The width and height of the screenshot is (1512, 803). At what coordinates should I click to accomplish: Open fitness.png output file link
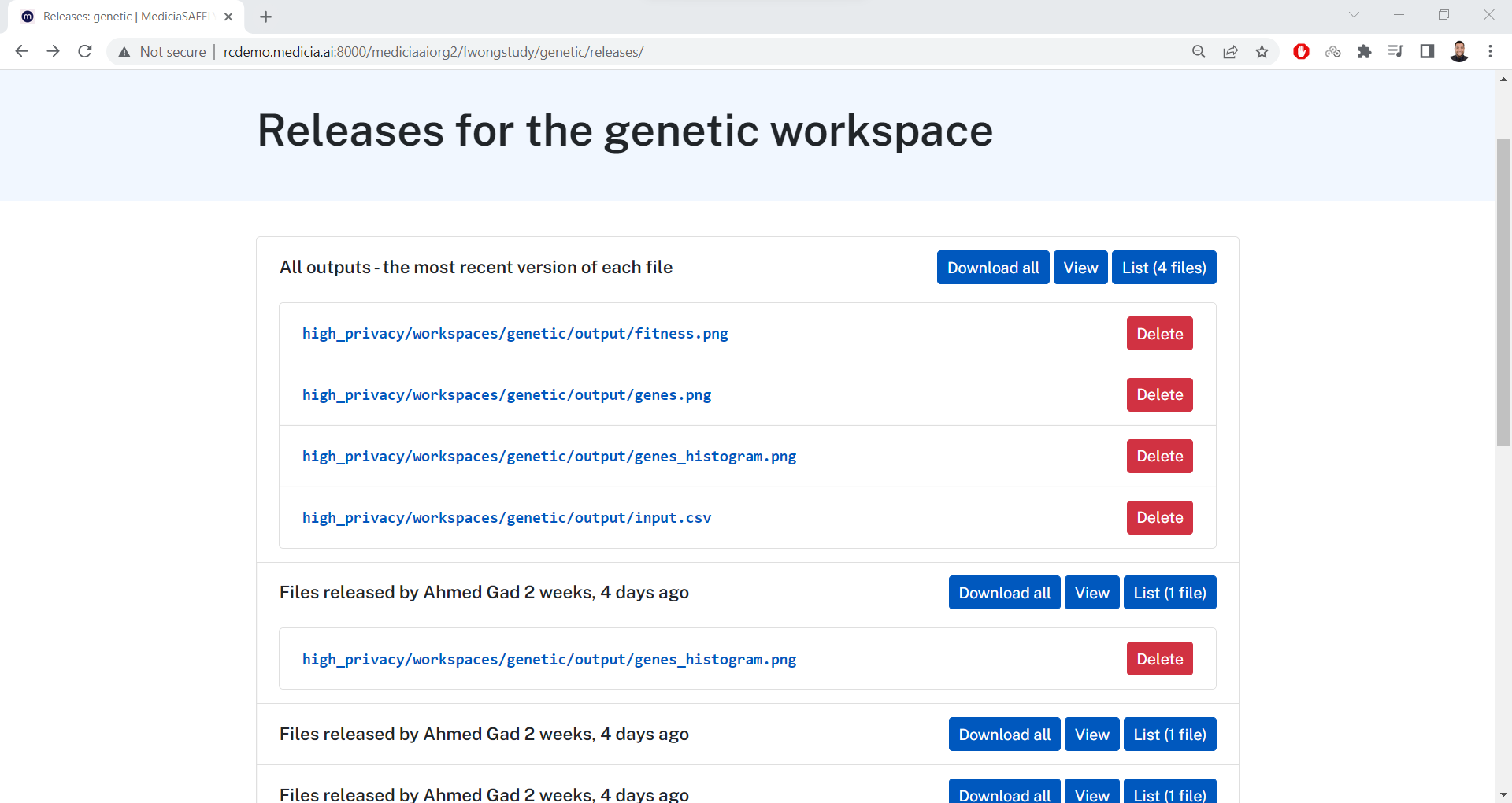(515, 334)
